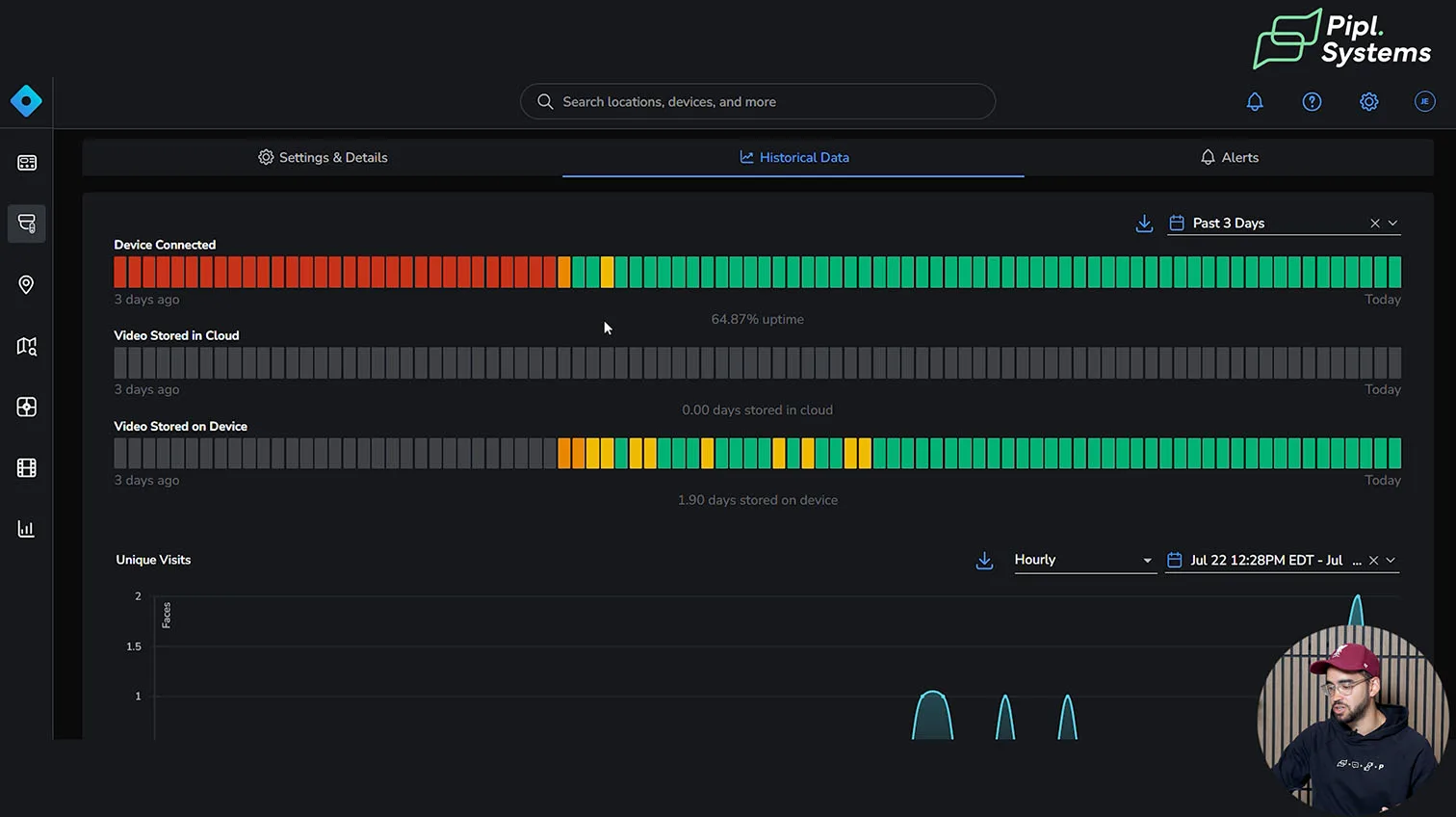Image resolution: width=1456 pixels, height=817 pixels.
Task: Open the help question mark icon
Action: [x=1312, y=101]
